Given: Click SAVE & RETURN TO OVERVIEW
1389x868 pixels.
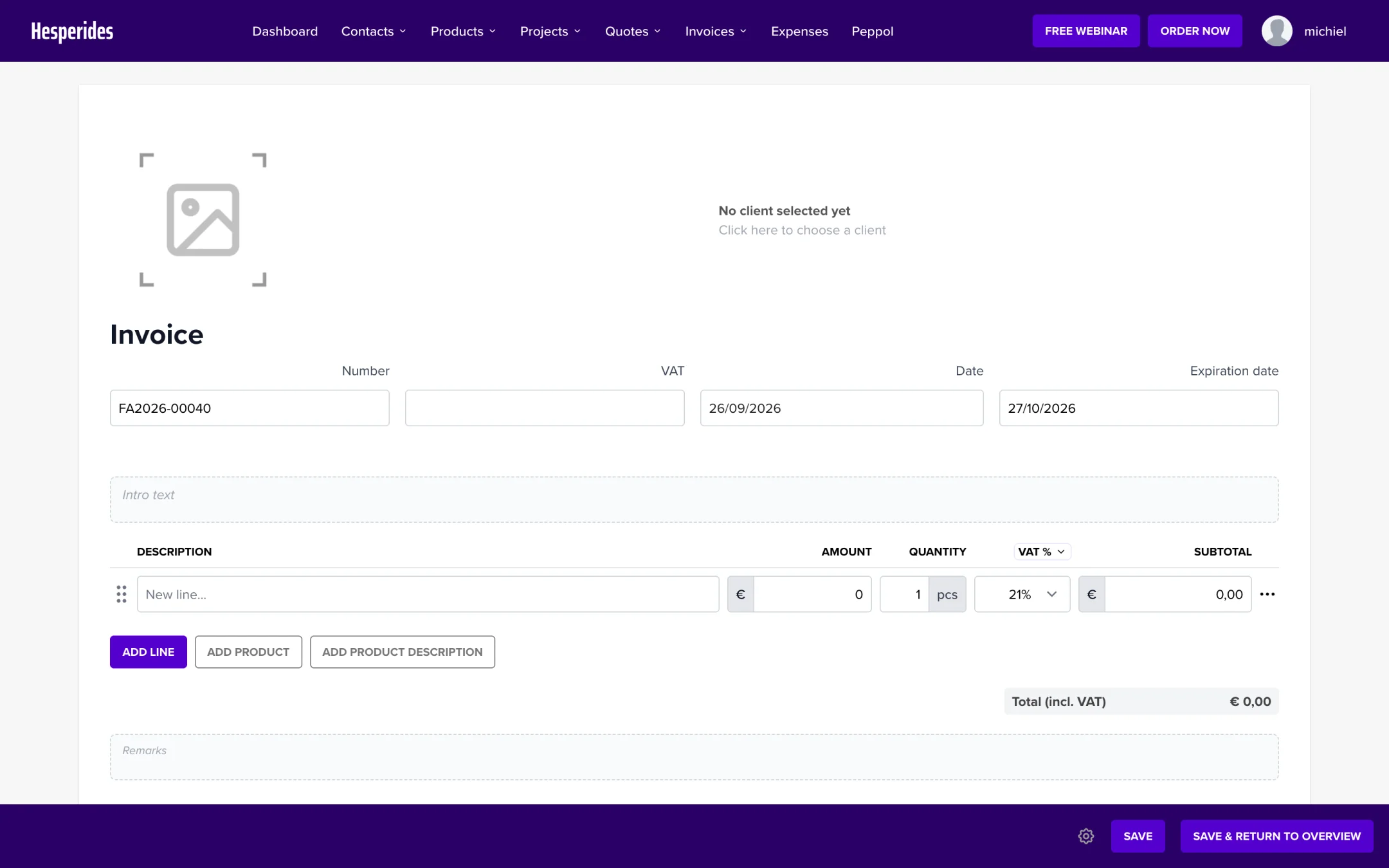Looking at the screenshot, I should click(1276, 836).
